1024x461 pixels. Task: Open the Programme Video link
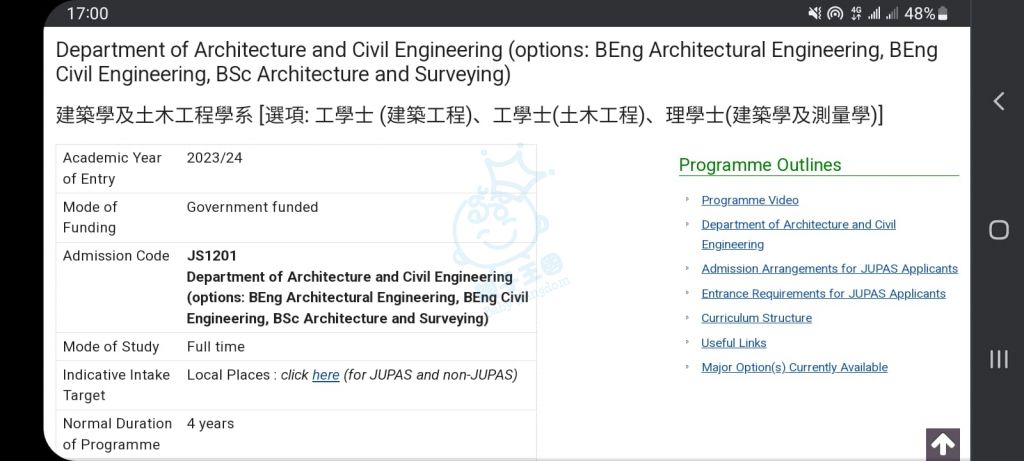click(x=750, y=200)
